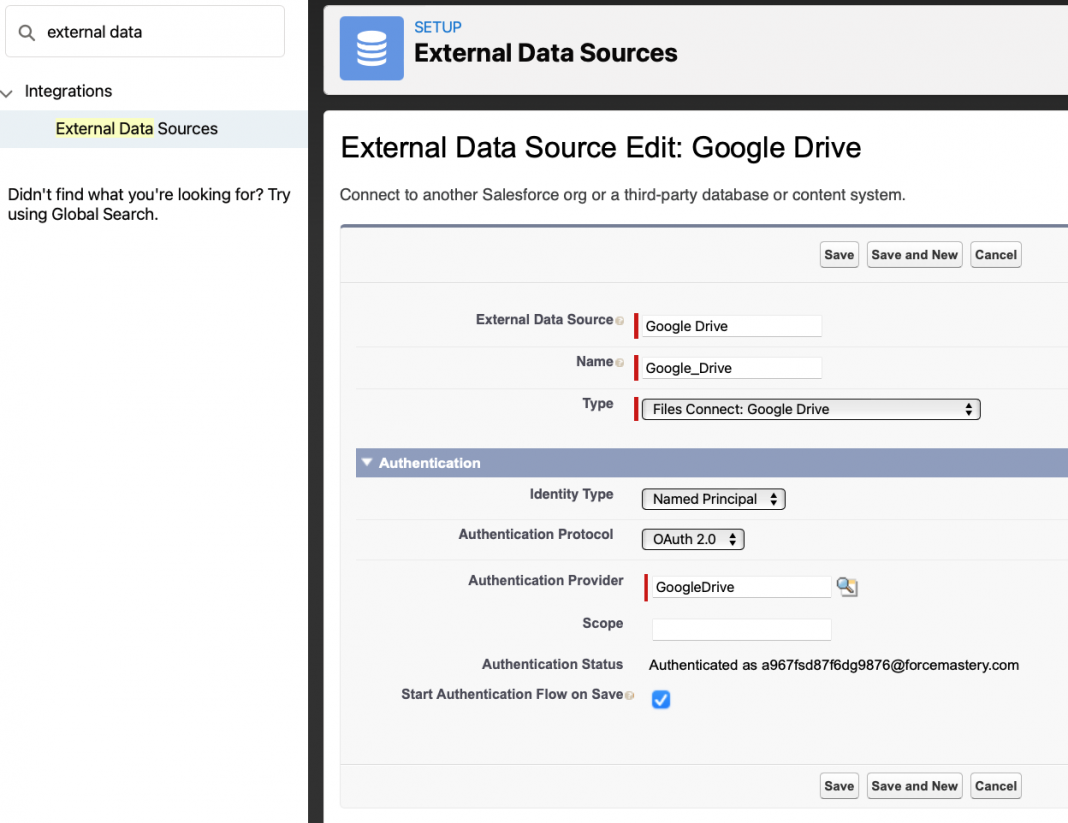Collapse the Authentication section
The width and height of the screenshot is (1068, 823).
coord(367,463)
